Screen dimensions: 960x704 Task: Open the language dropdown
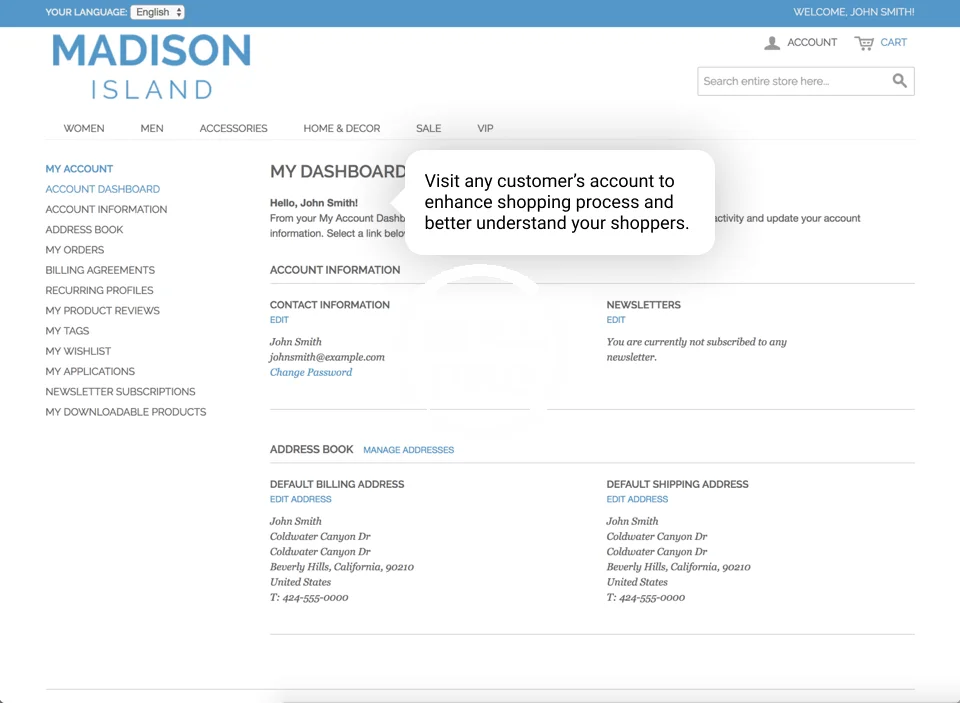pyautogui.click(x=157, y=12)
